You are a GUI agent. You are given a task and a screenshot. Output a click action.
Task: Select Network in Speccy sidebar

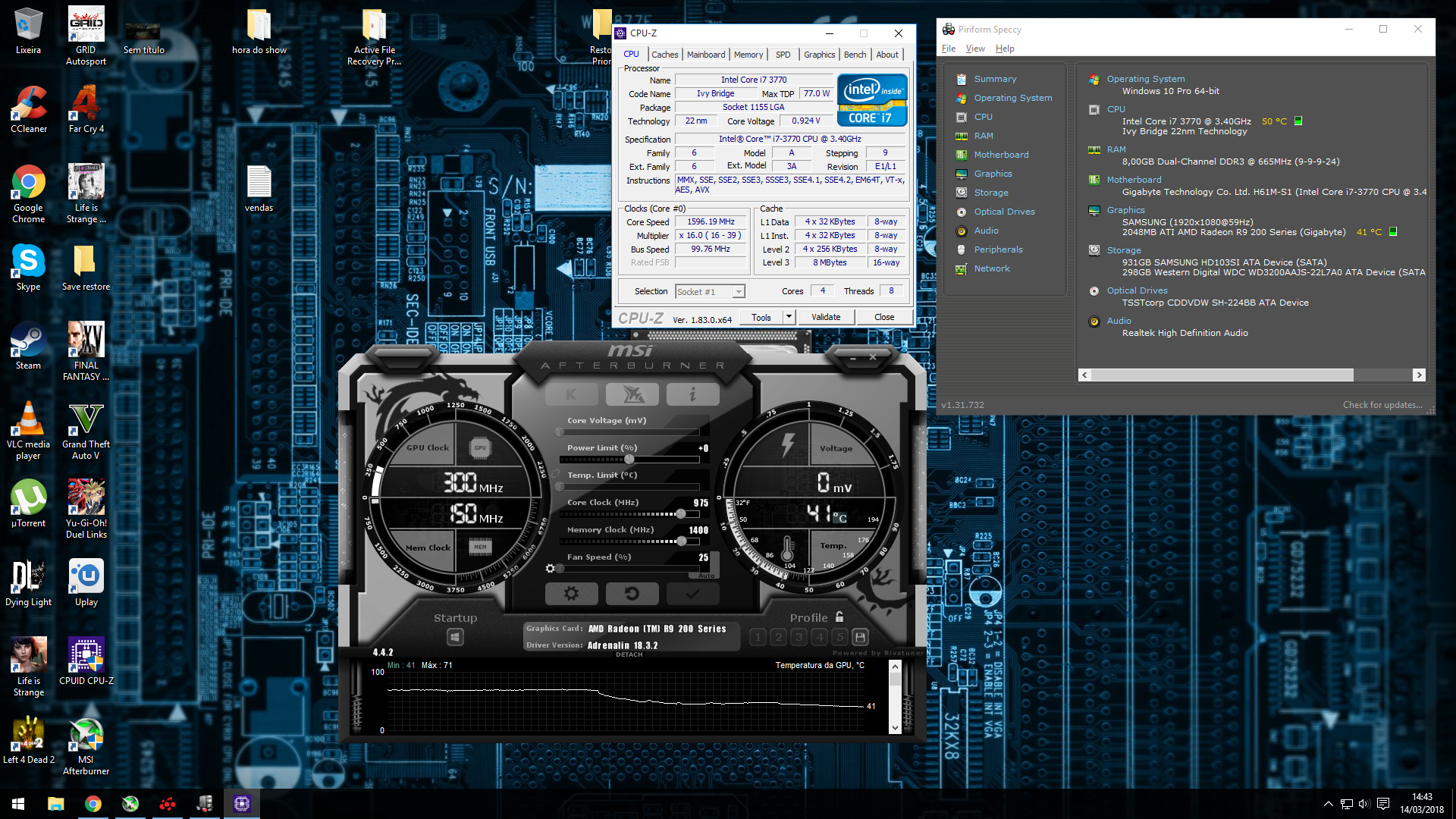point(992,268)
